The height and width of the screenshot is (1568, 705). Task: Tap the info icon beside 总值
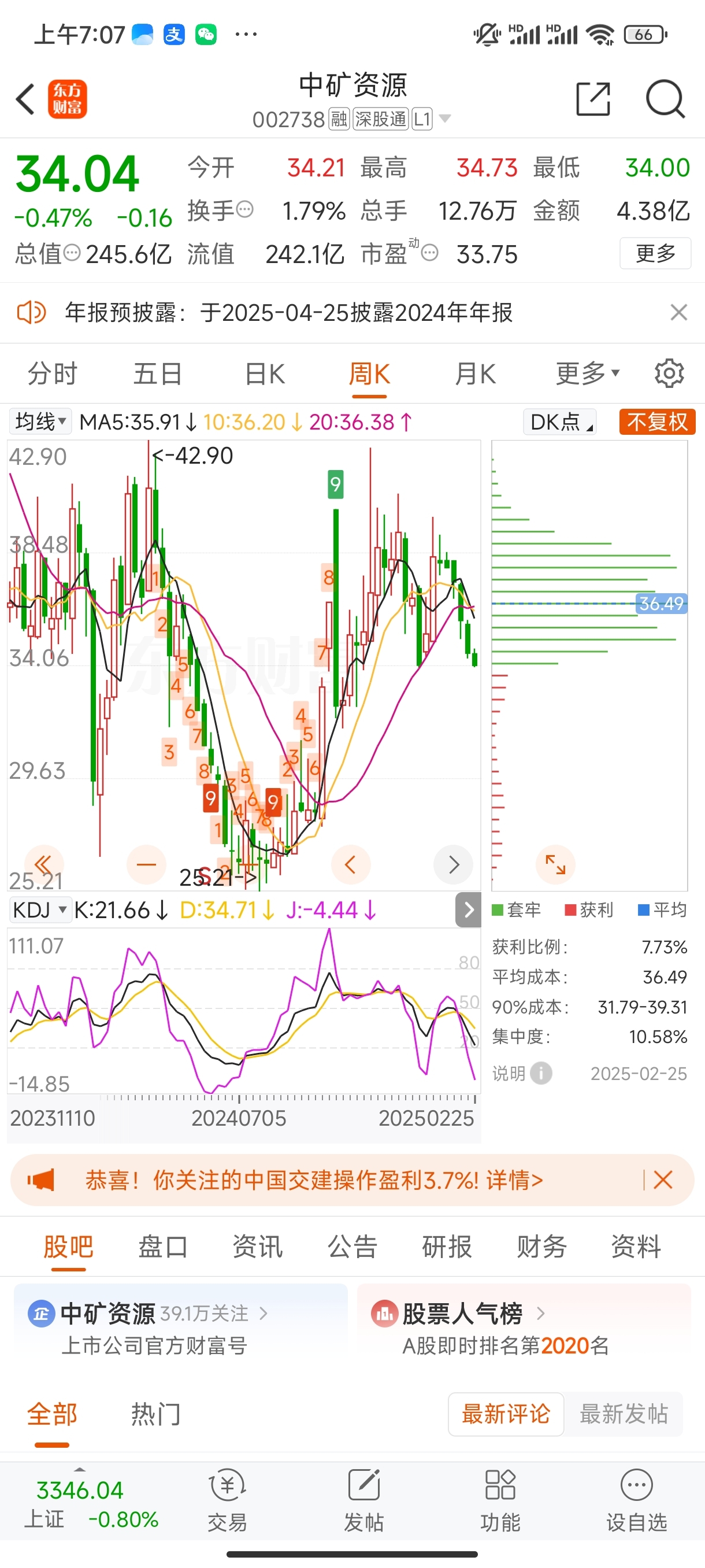[72, 253]
